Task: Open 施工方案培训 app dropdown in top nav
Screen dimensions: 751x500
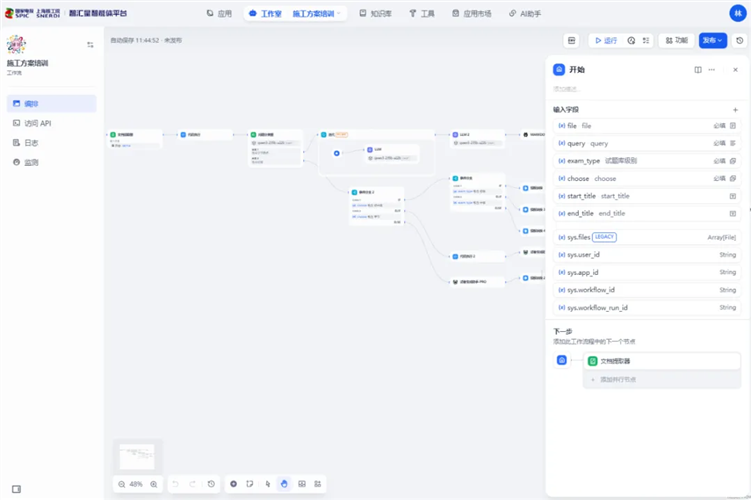Action: 316,14
